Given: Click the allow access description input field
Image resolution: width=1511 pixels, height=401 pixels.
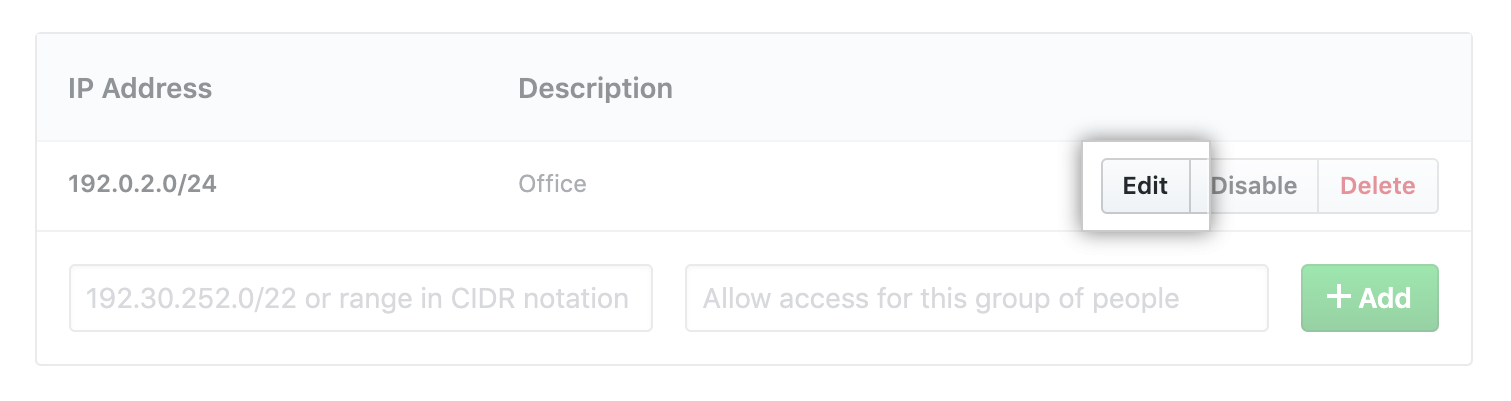Looking at the screenshot, I should [x=976, y=298].
